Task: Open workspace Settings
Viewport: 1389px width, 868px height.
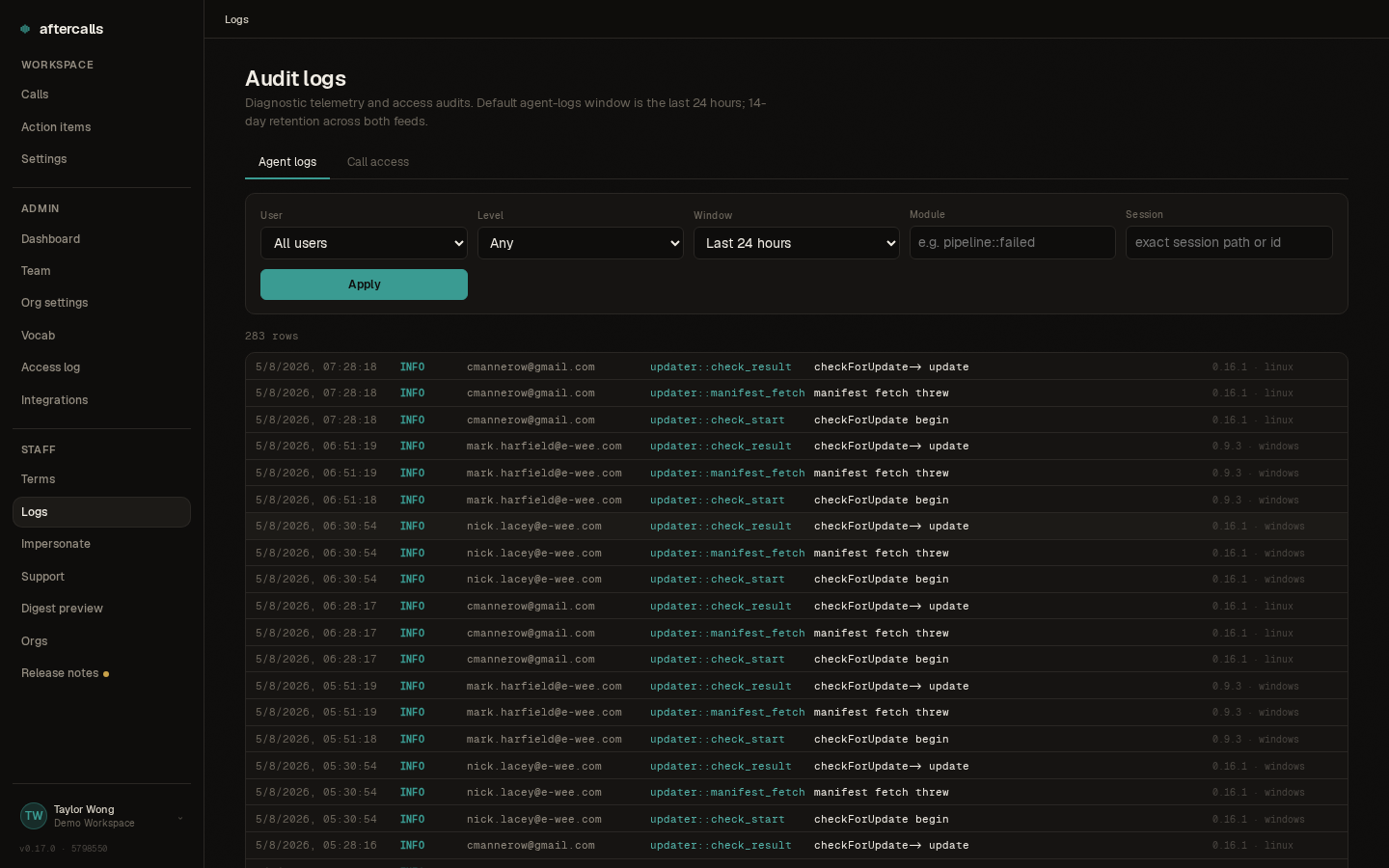Action: click(101, 159)
